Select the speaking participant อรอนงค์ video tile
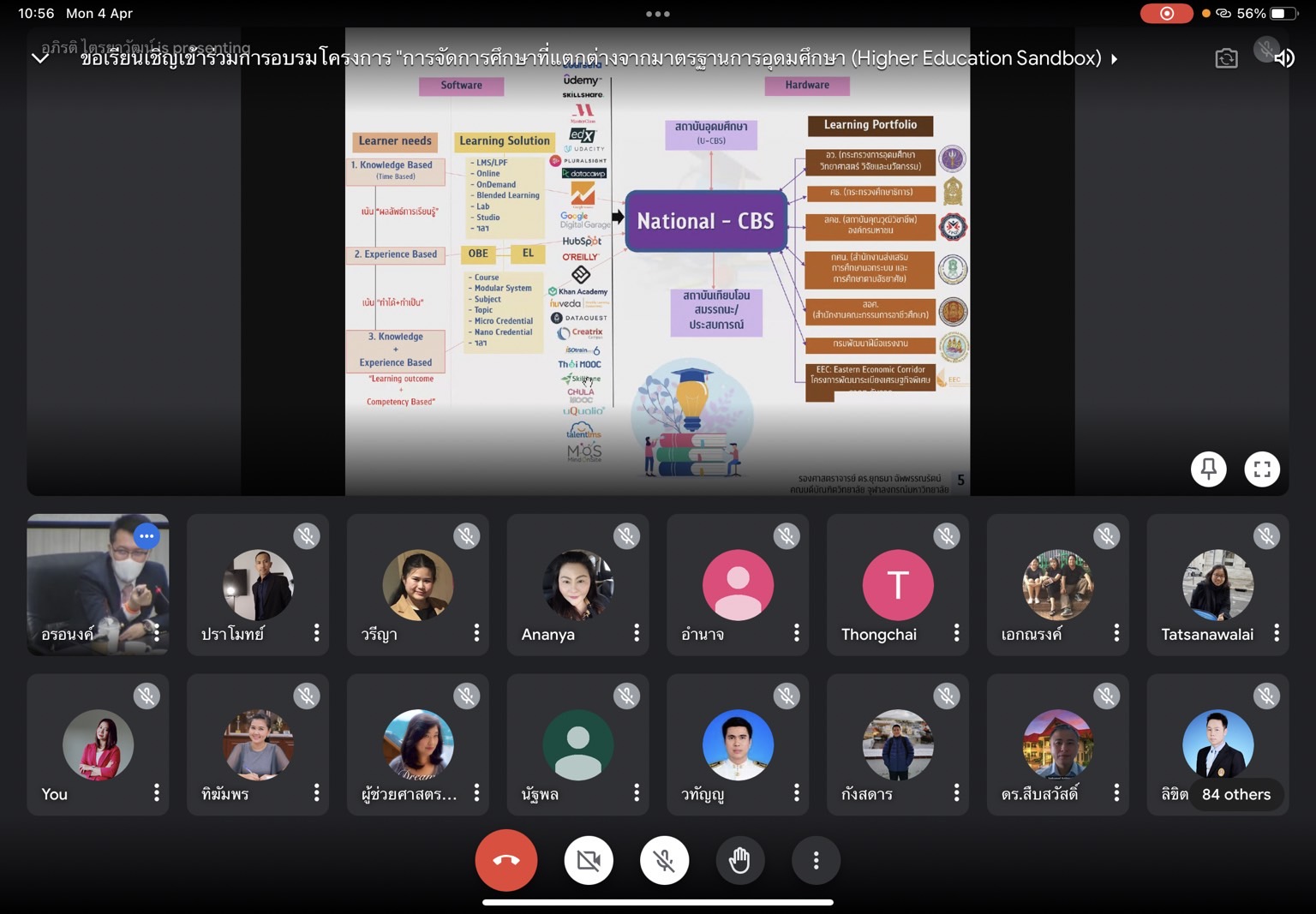Image resolution: width=1316 pixels, height=914 pixels. [98, 584]
